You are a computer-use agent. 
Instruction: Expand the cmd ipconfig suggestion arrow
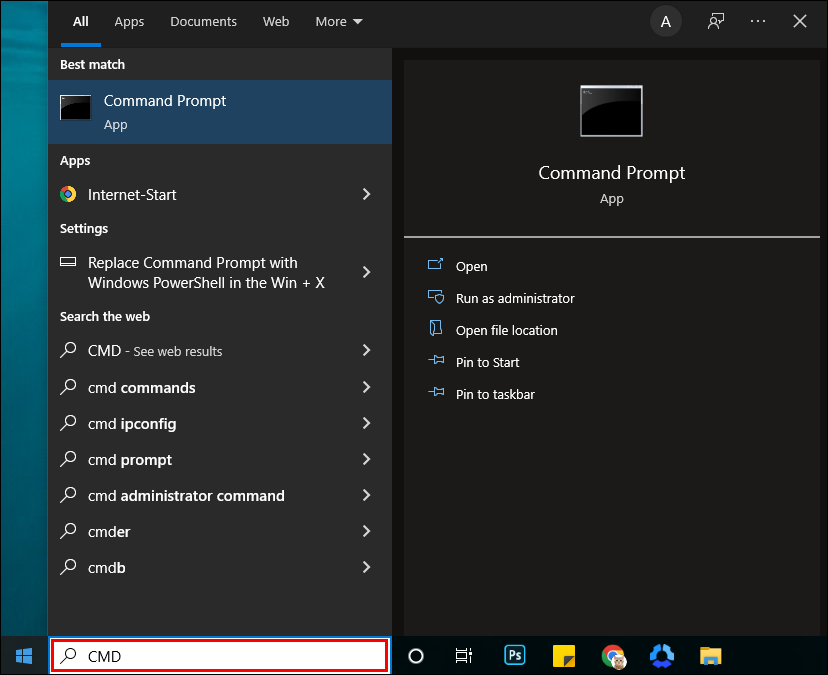coord(366,423)
